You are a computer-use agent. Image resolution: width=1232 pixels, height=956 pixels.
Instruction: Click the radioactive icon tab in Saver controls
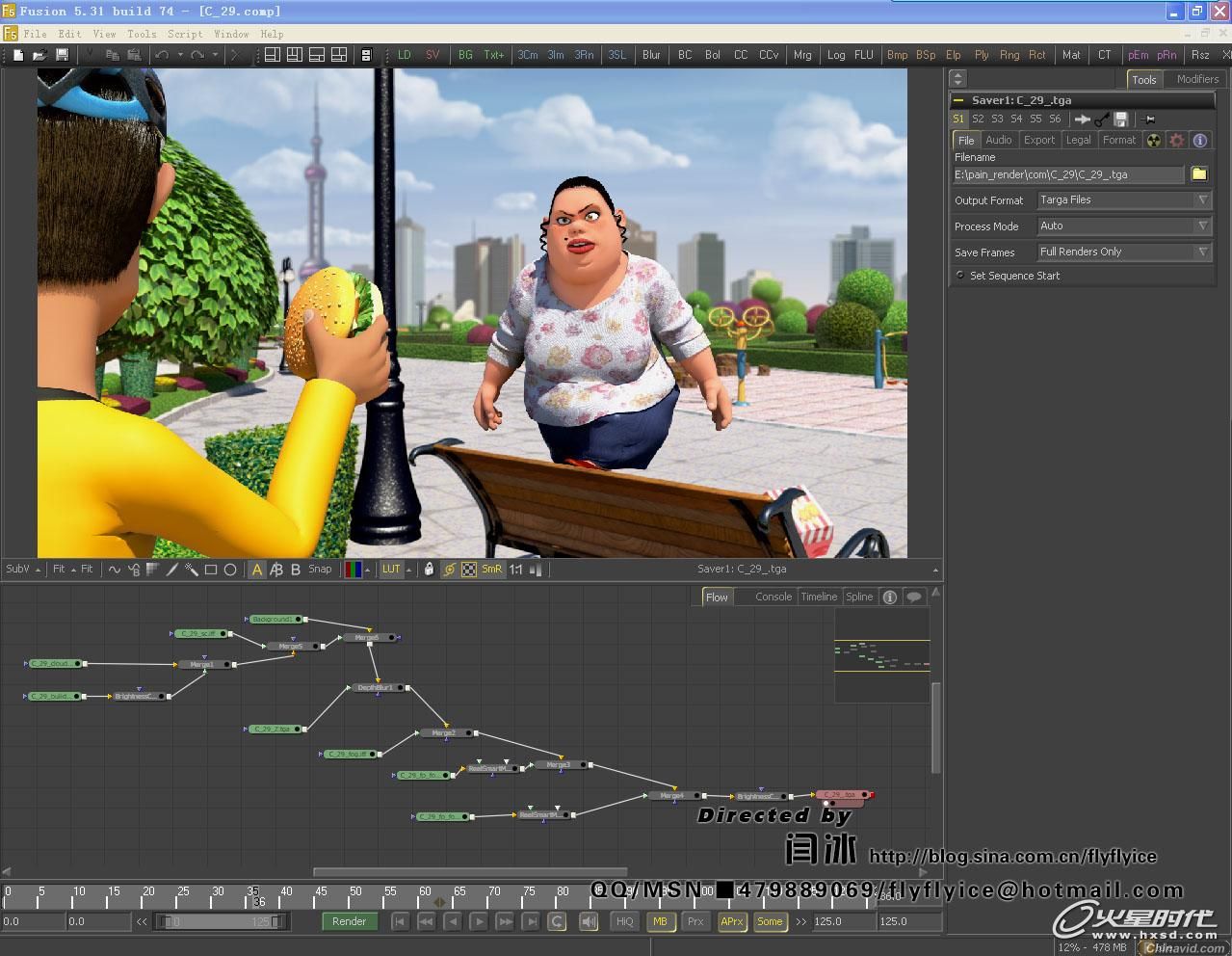point(1154,141)
